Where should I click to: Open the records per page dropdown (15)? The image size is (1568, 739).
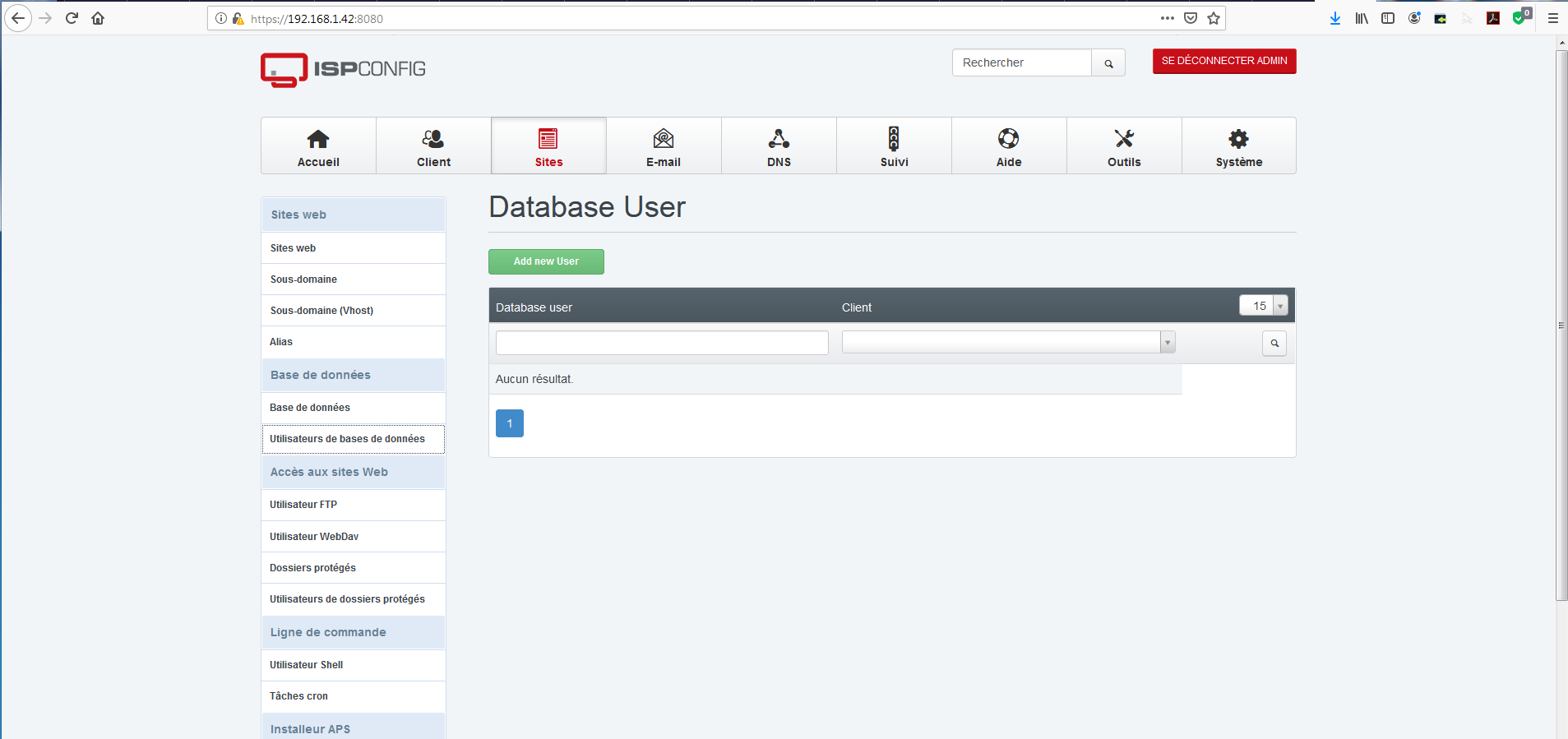tap(1263, 306)
